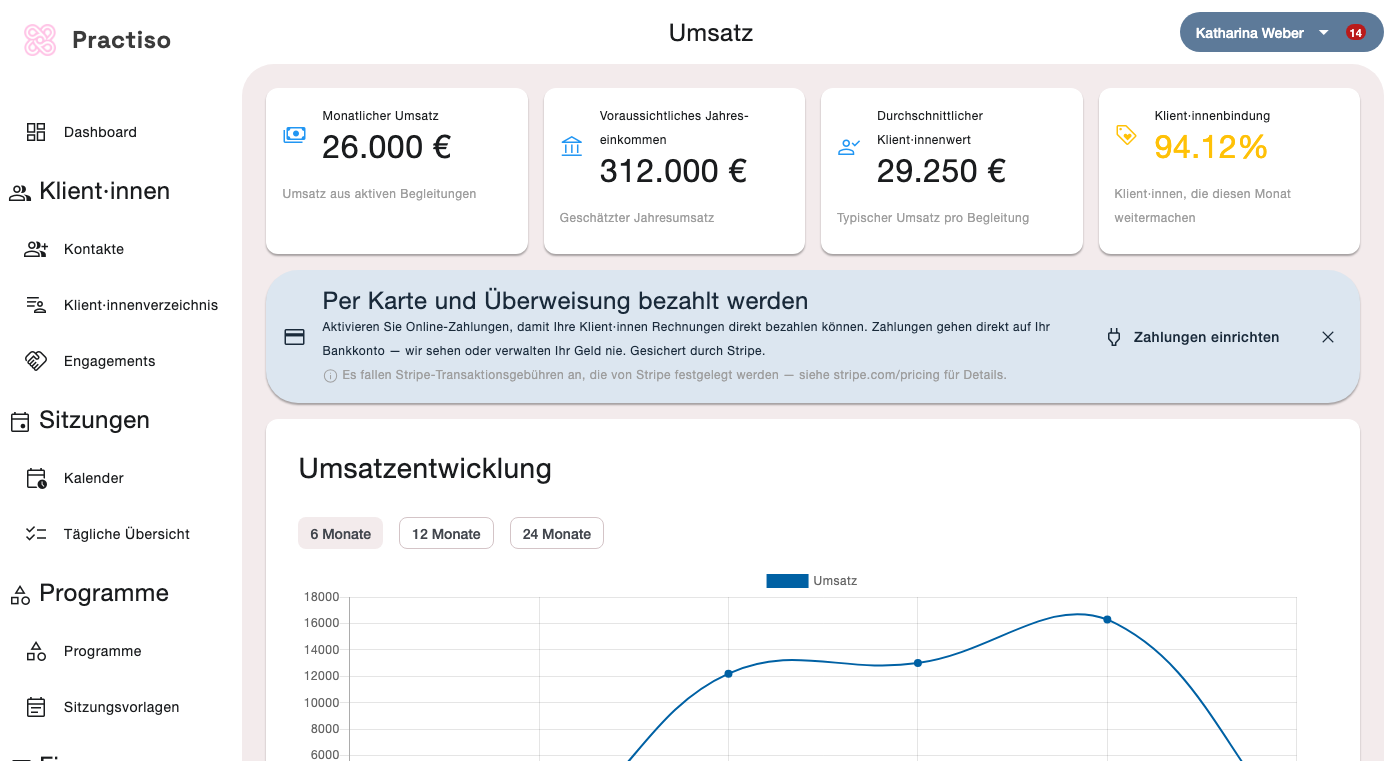Click the Klient·innenverzeichnis list icon
Image resolution: width=1400 pixels, height=761 pixels.
(36, 305)
